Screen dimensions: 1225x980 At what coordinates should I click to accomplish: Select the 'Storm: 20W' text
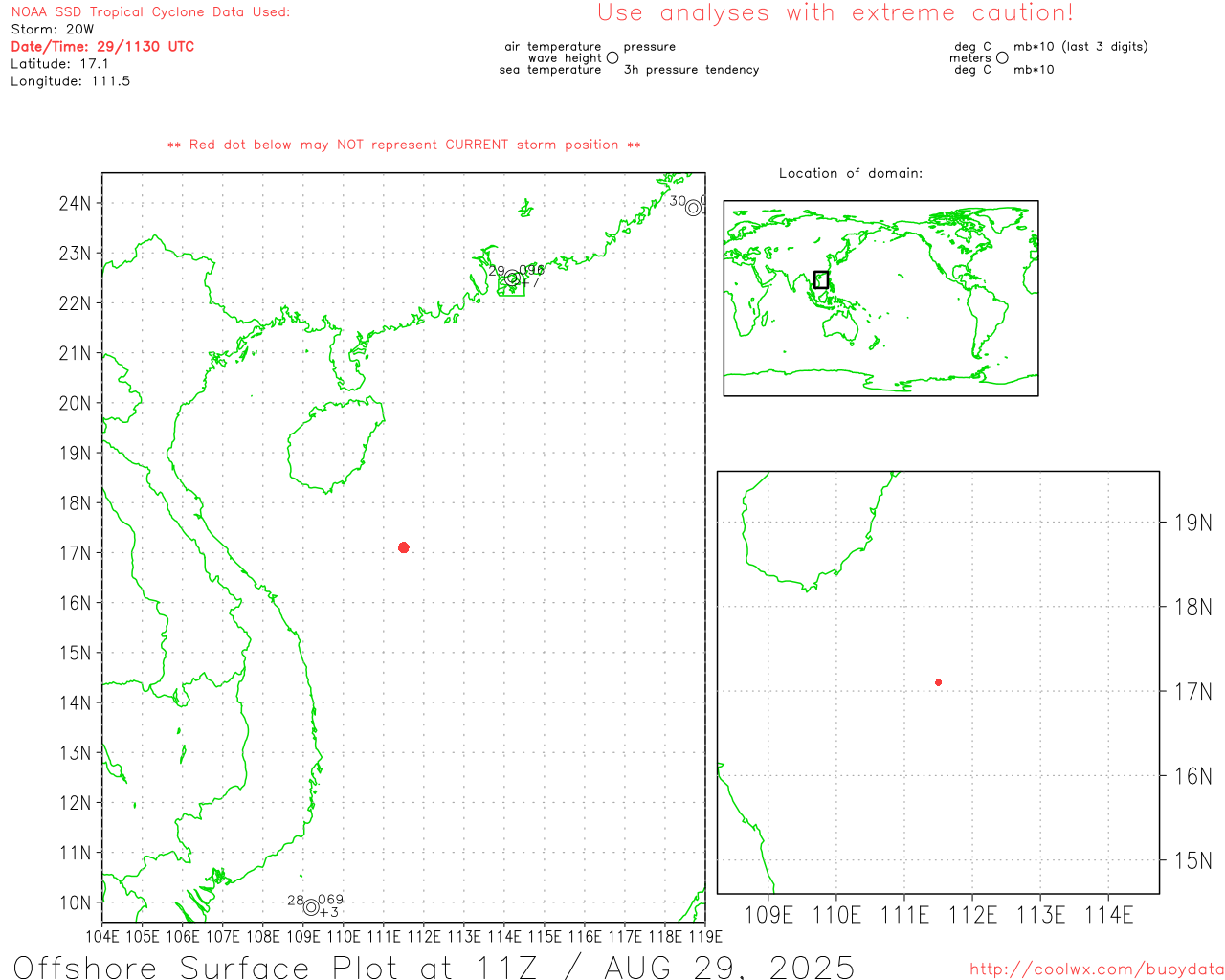53,30
